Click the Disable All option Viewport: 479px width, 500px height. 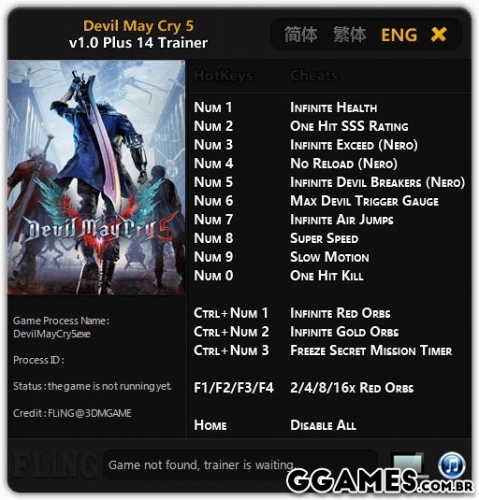coord(323,425)
